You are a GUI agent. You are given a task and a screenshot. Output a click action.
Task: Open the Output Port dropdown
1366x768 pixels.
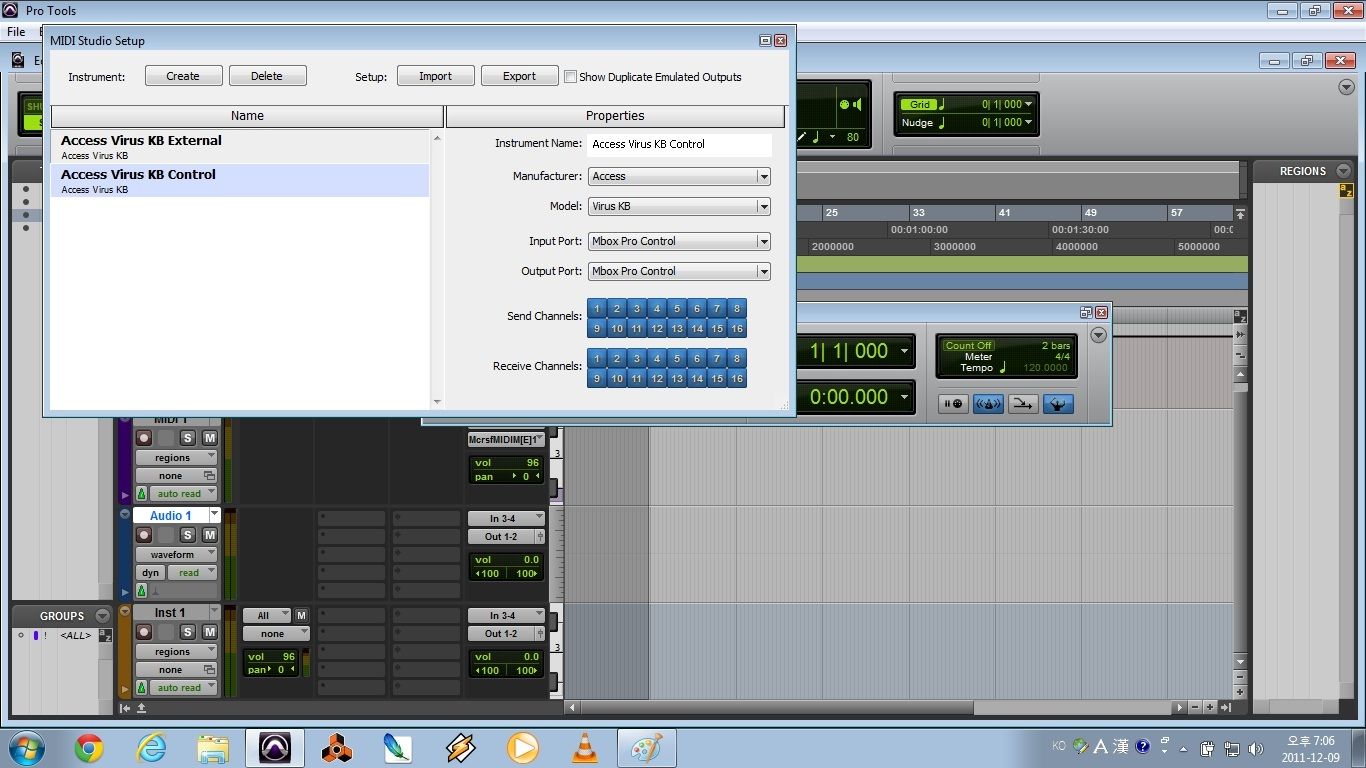click(679, 271)
